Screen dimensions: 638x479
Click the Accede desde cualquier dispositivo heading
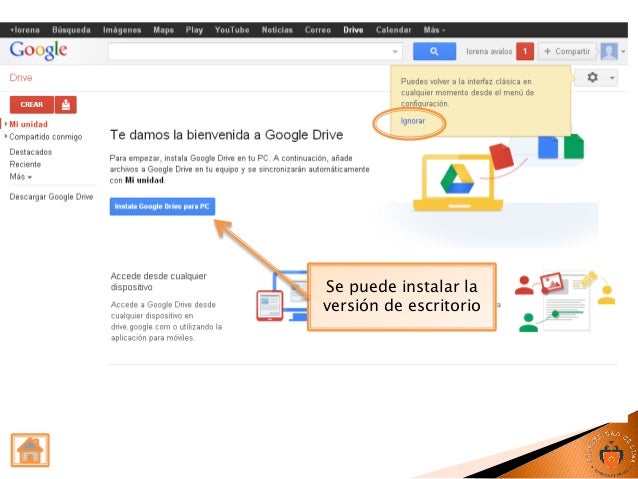159,281
